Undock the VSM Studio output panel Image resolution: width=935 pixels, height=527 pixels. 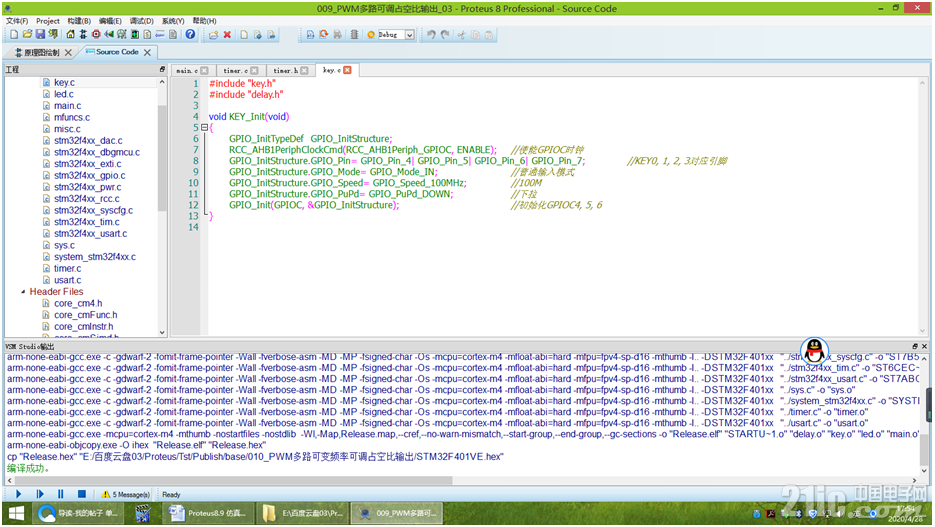[915, 346]
